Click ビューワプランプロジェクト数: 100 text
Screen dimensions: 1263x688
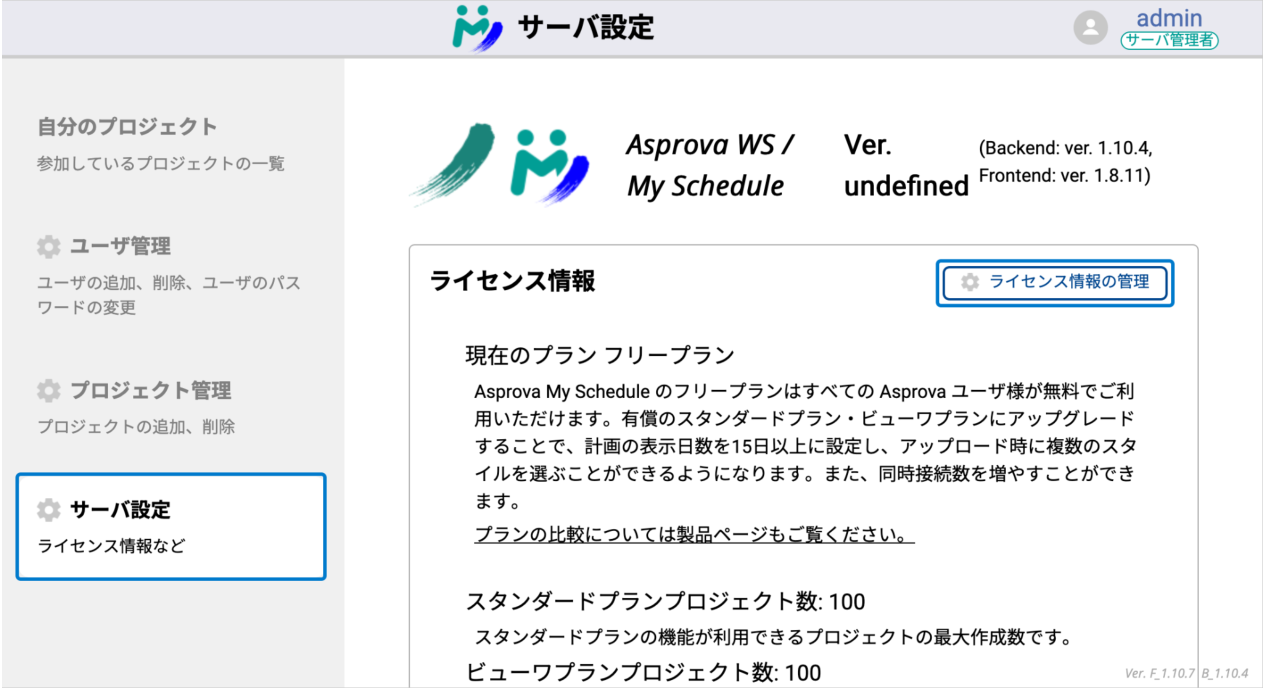click(644, 673)
